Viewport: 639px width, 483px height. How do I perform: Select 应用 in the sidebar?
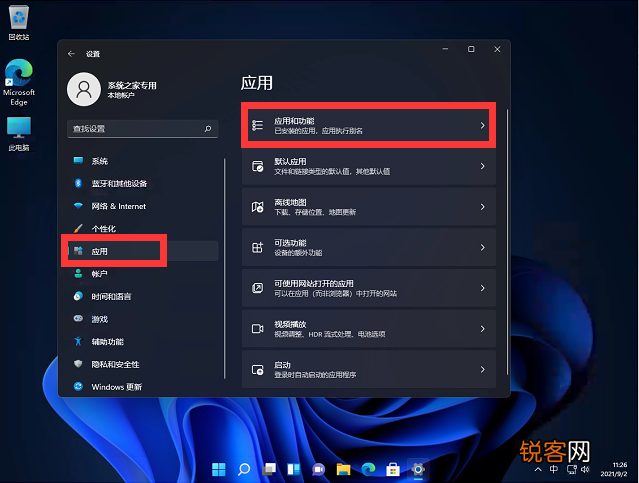(x=143, y=251)
